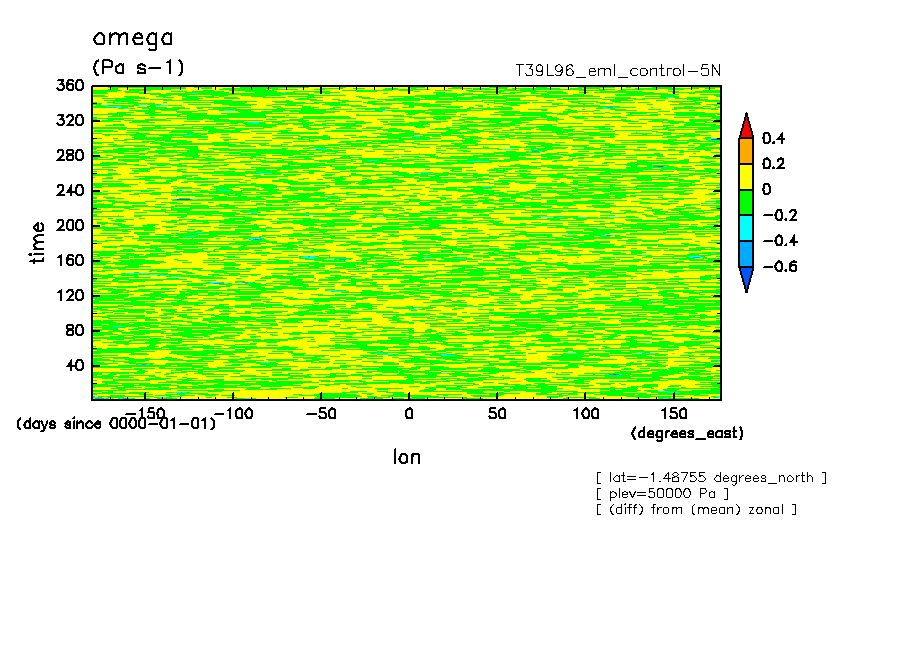
Task: Select the orange colorbar segment
Action: [x=746, y=151]
